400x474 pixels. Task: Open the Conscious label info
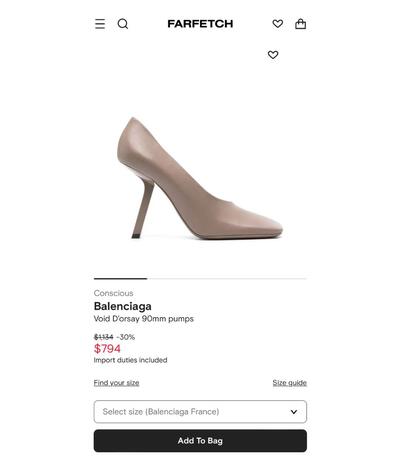[x=113, y=293]
